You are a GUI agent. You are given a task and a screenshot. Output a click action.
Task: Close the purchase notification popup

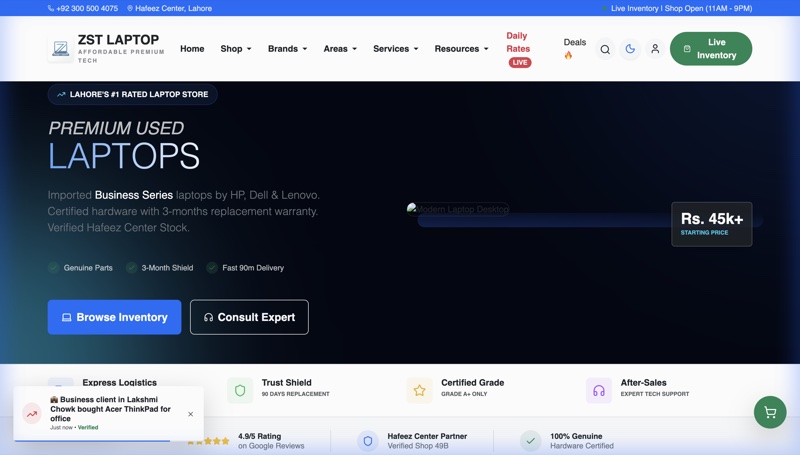[190, 414]
